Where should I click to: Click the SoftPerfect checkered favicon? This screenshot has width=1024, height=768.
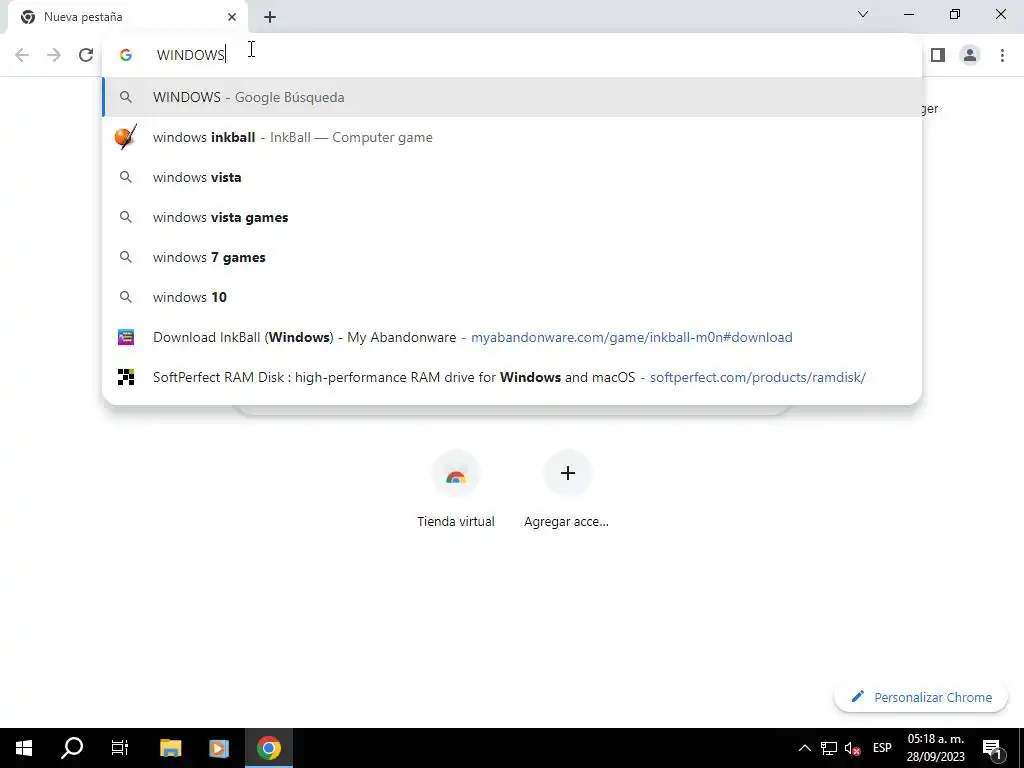tap(126, 377)
